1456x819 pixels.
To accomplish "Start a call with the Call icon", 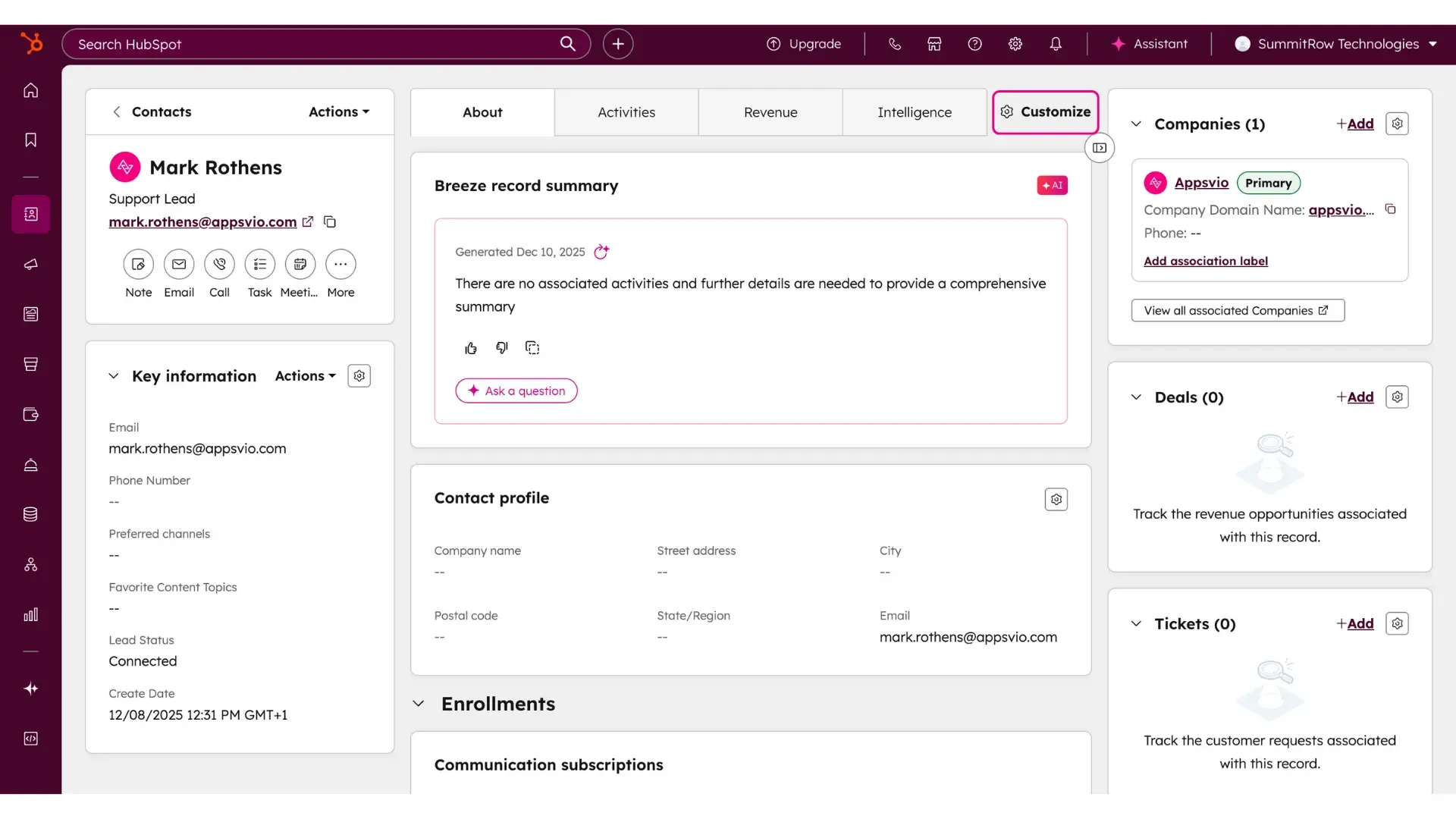I will [219, 264].
